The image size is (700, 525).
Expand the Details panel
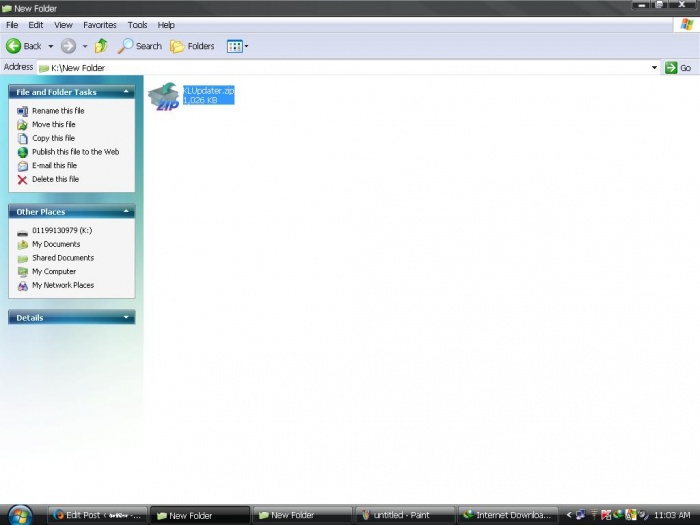126,317
